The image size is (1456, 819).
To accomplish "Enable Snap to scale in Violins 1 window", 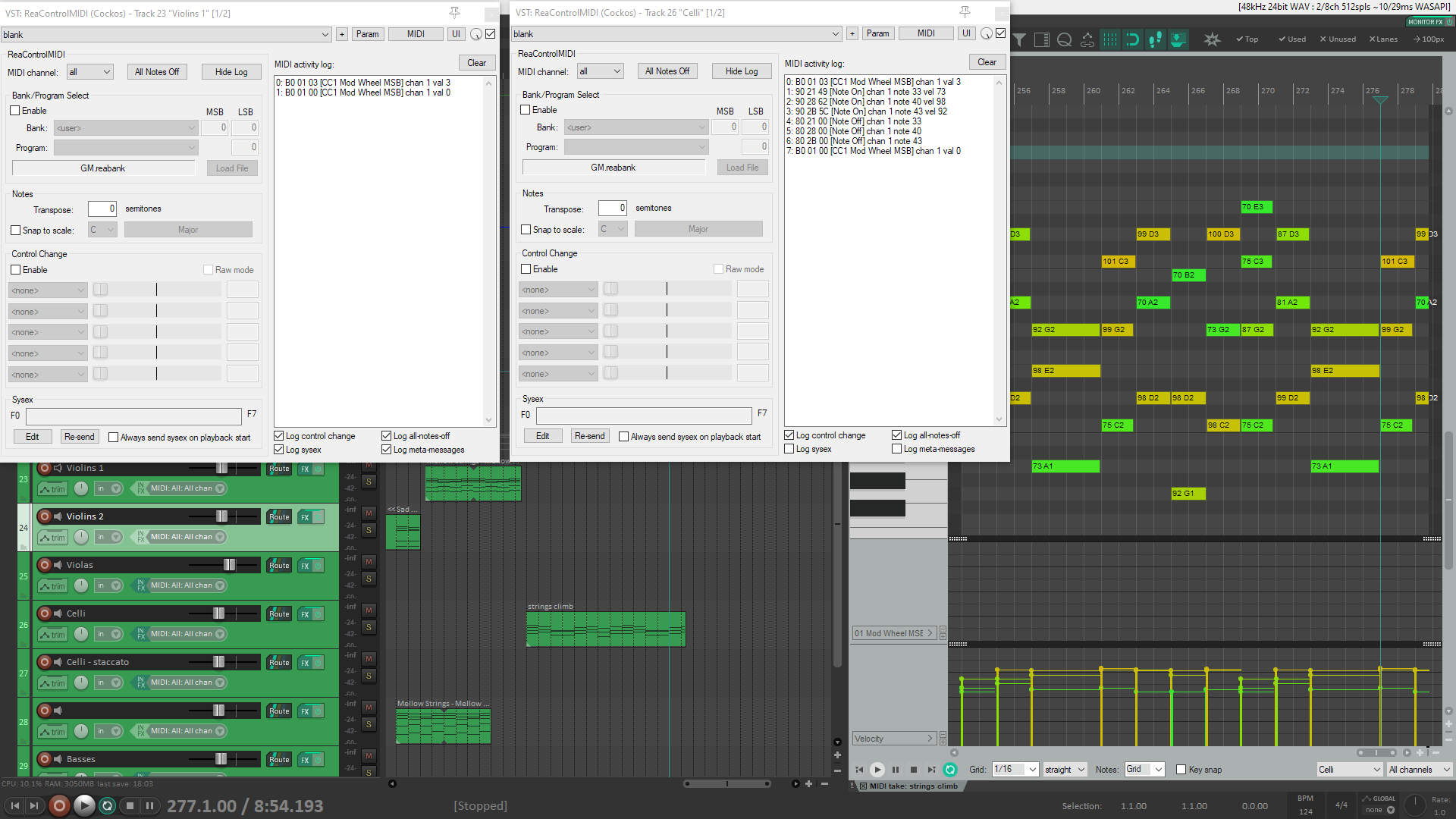I will pos(16,230).
